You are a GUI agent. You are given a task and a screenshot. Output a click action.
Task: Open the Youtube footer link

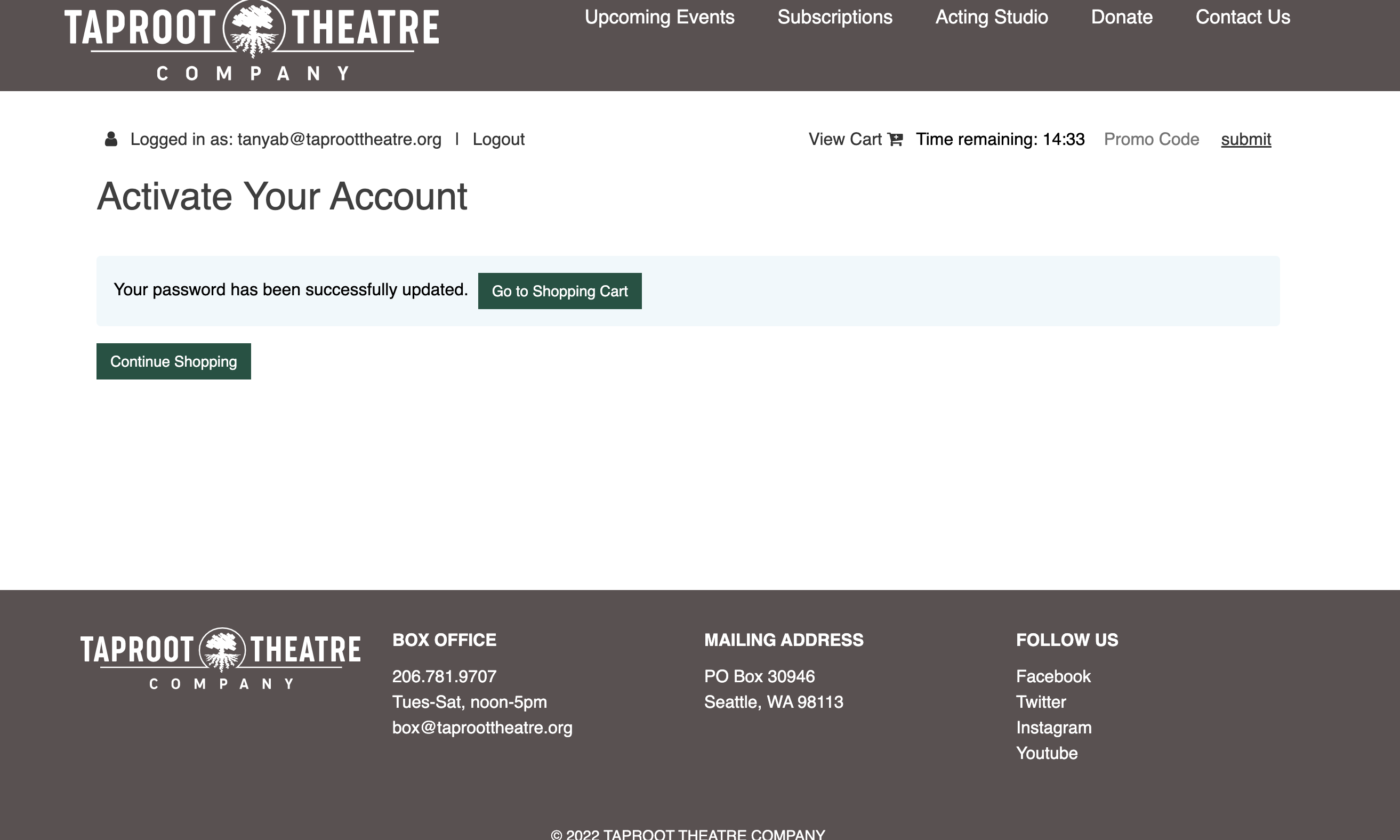pos(1047,753)
